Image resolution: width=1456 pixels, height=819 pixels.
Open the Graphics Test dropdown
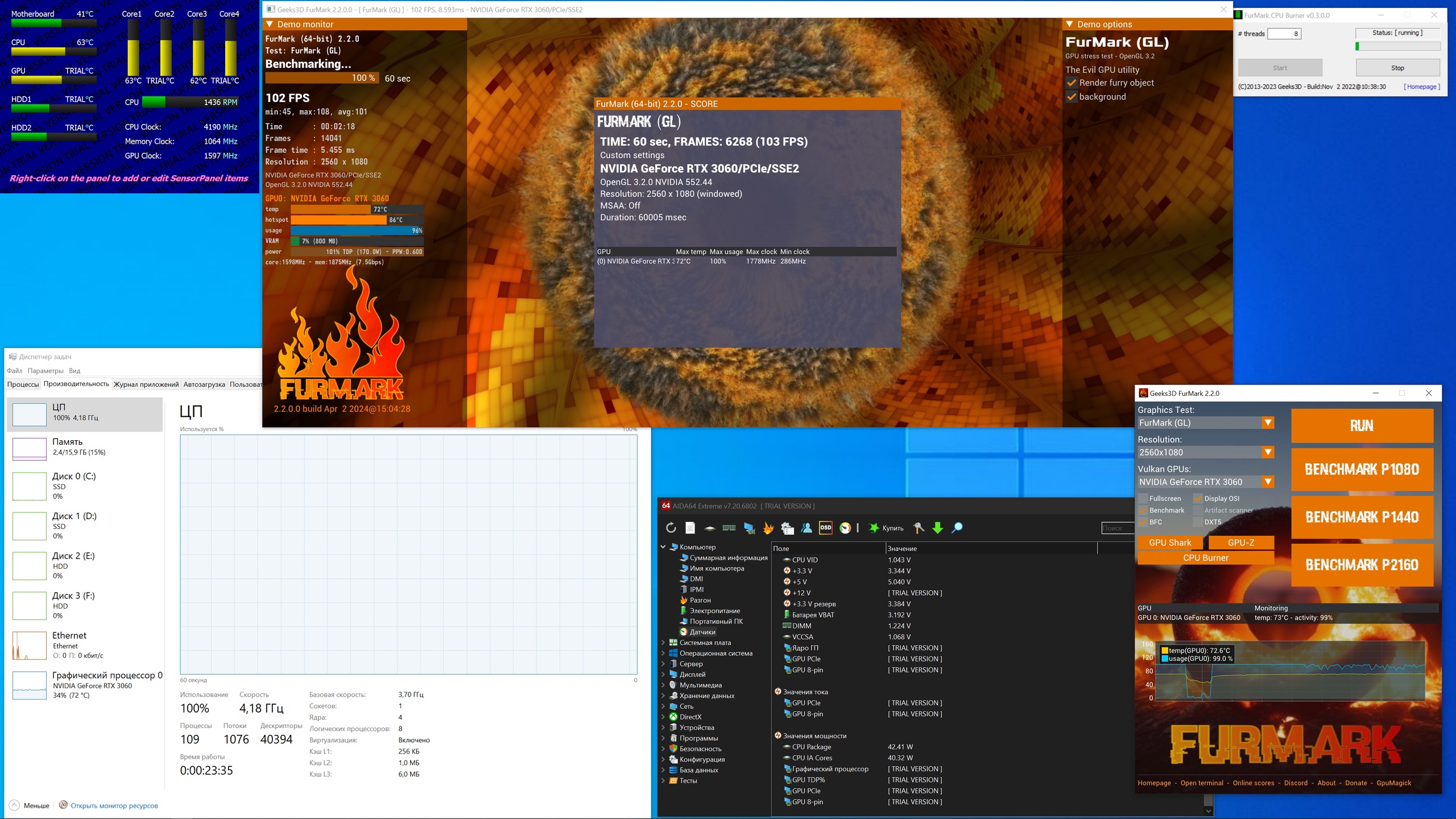1268,423
